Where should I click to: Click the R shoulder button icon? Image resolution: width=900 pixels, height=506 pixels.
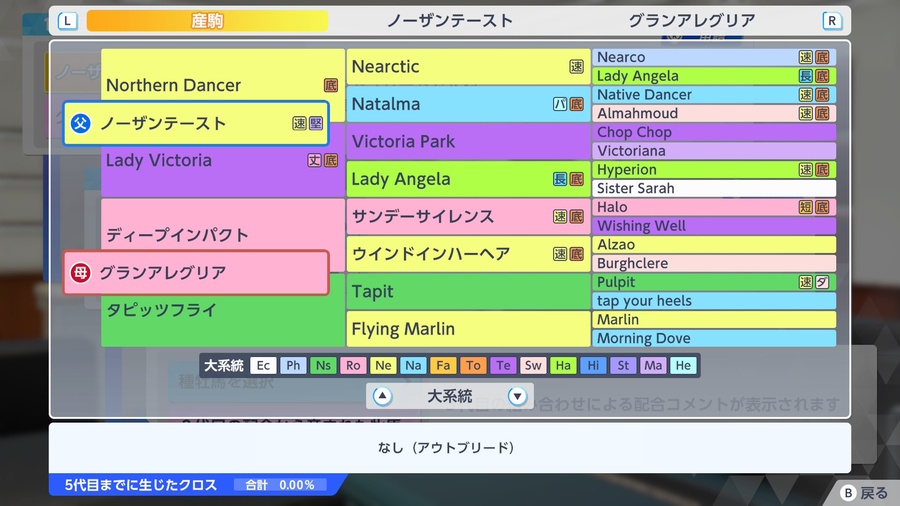point(832,21)
